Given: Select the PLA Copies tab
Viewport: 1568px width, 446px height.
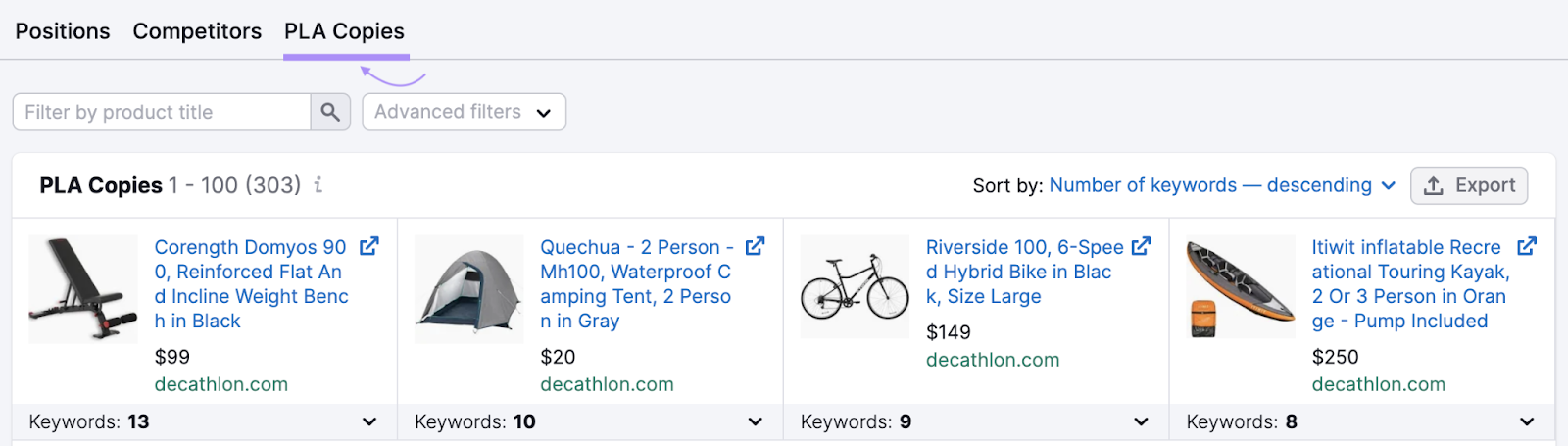Looking at the screenshot, I should pos(344,31).
